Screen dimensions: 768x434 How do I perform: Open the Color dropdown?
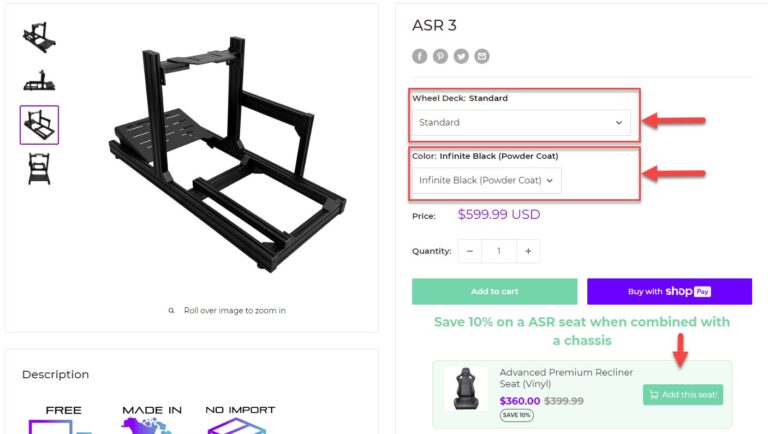(486, 180)
